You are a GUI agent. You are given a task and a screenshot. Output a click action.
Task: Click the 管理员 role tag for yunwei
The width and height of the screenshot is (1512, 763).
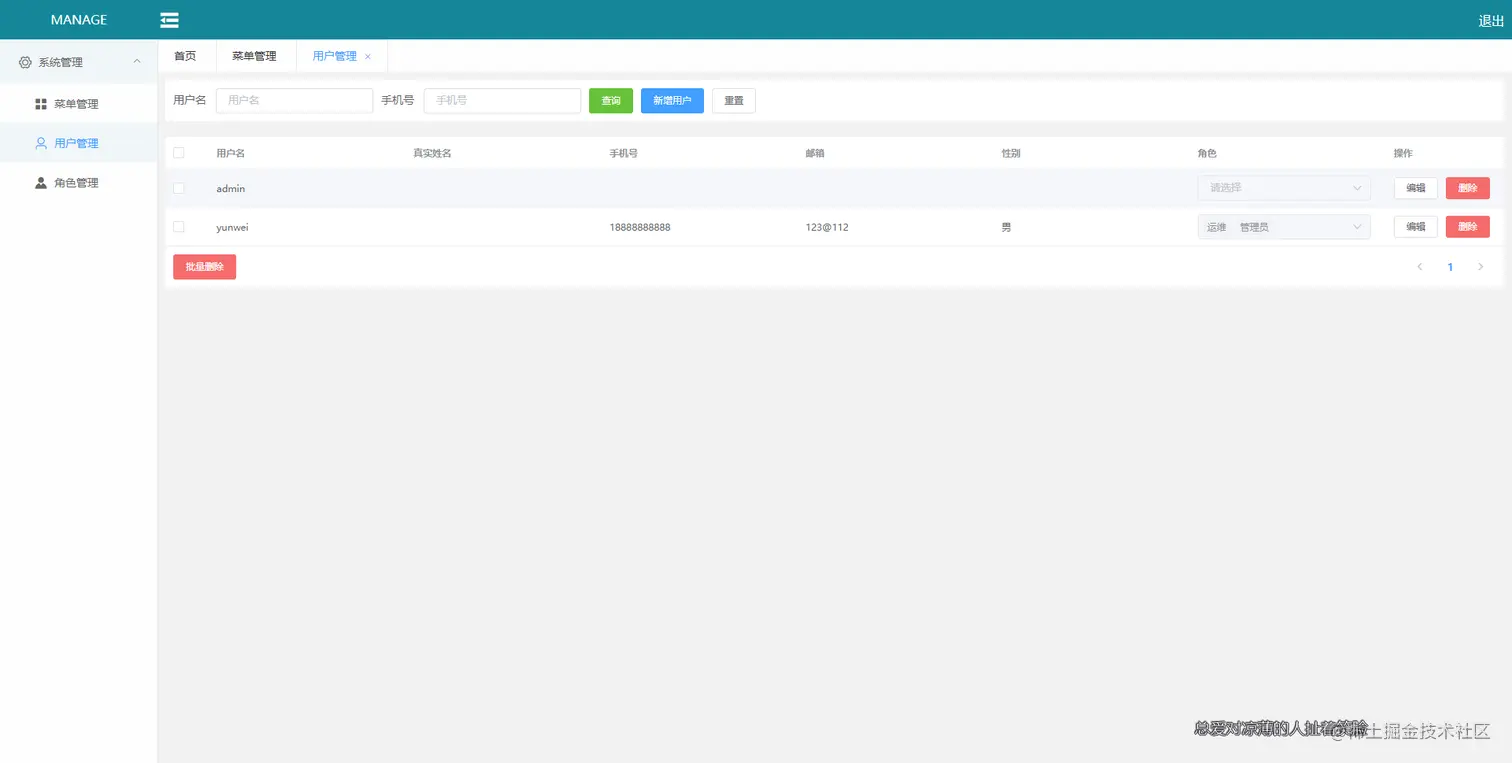point(1254,227)
